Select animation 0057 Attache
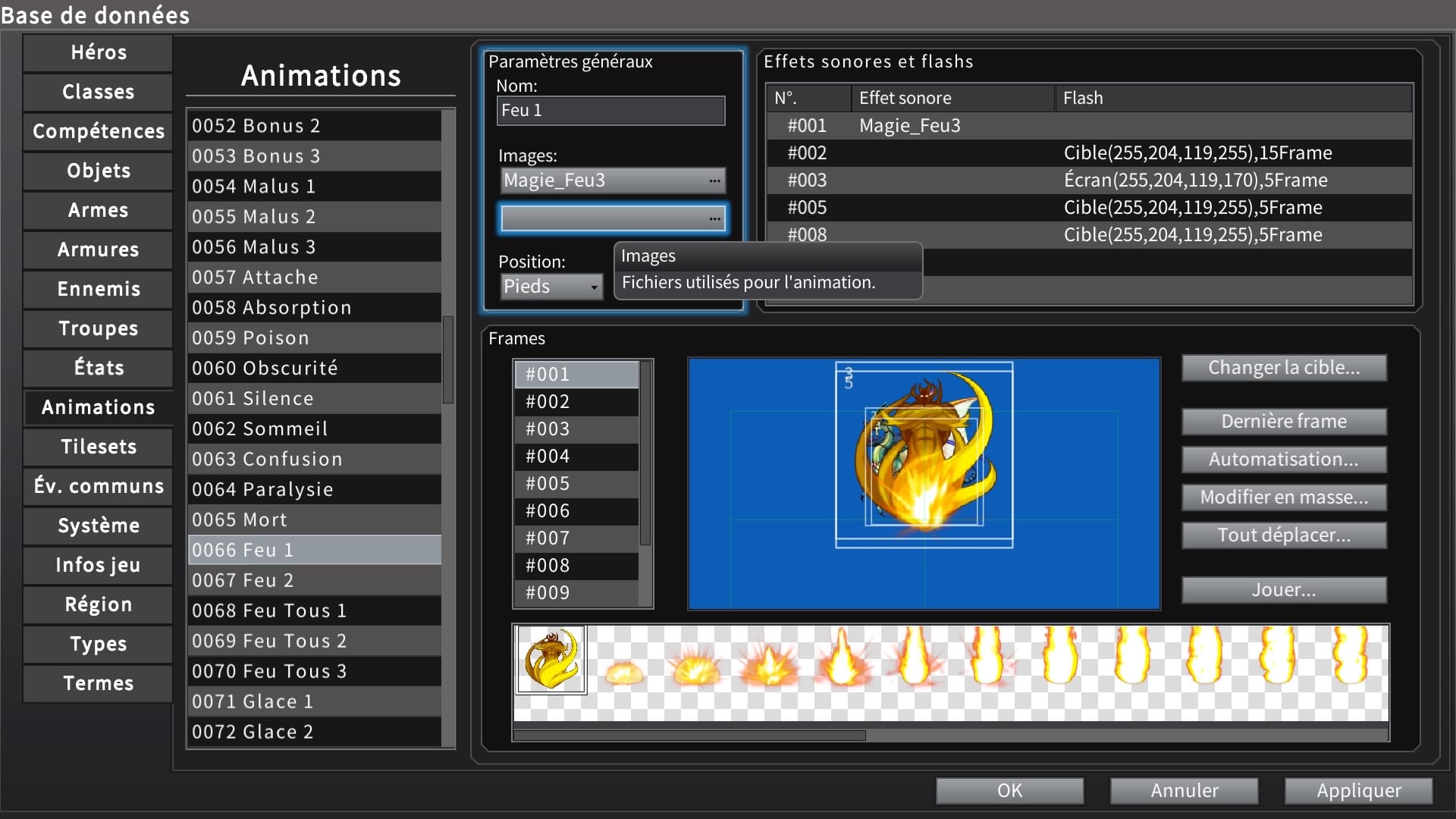Viewport: 1456px width, 819px height. click(x=314, y=278)
